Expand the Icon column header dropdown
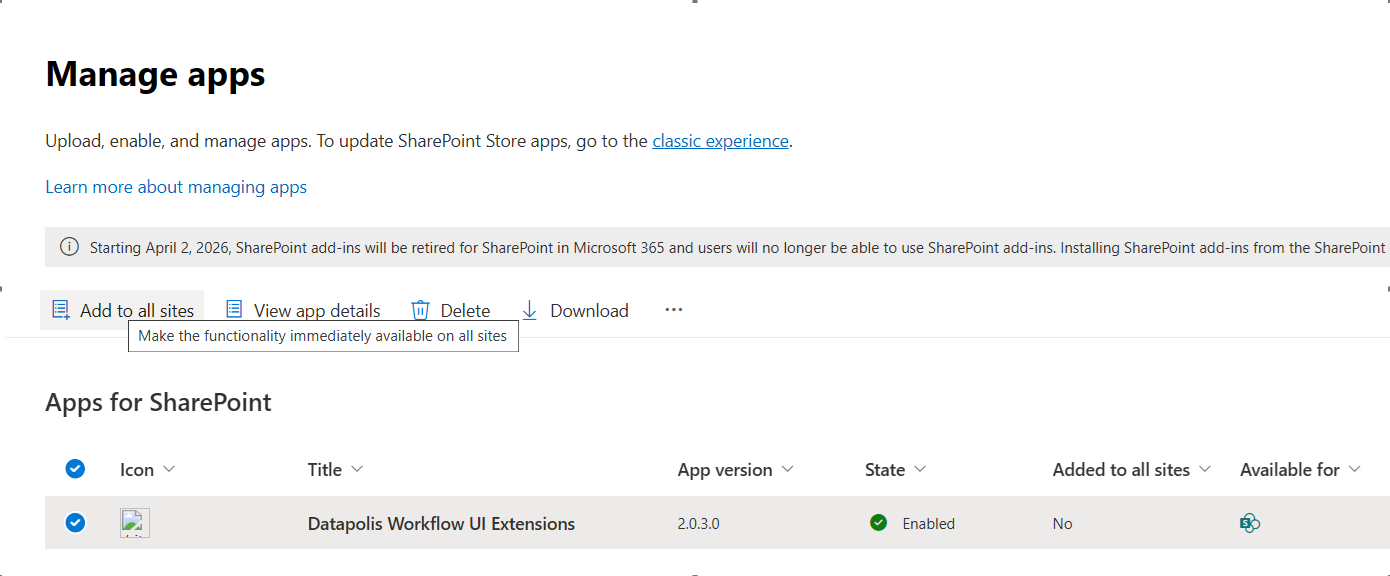This screenshot has height=576, width=1390. [168, 469]
